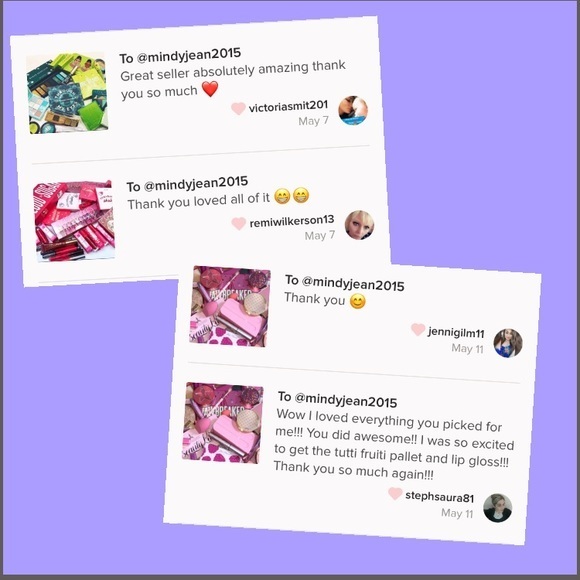Open the red lipstick bundle thumbnail
The height and width of the screenshot is (580, 580).
tap(74, 221)
